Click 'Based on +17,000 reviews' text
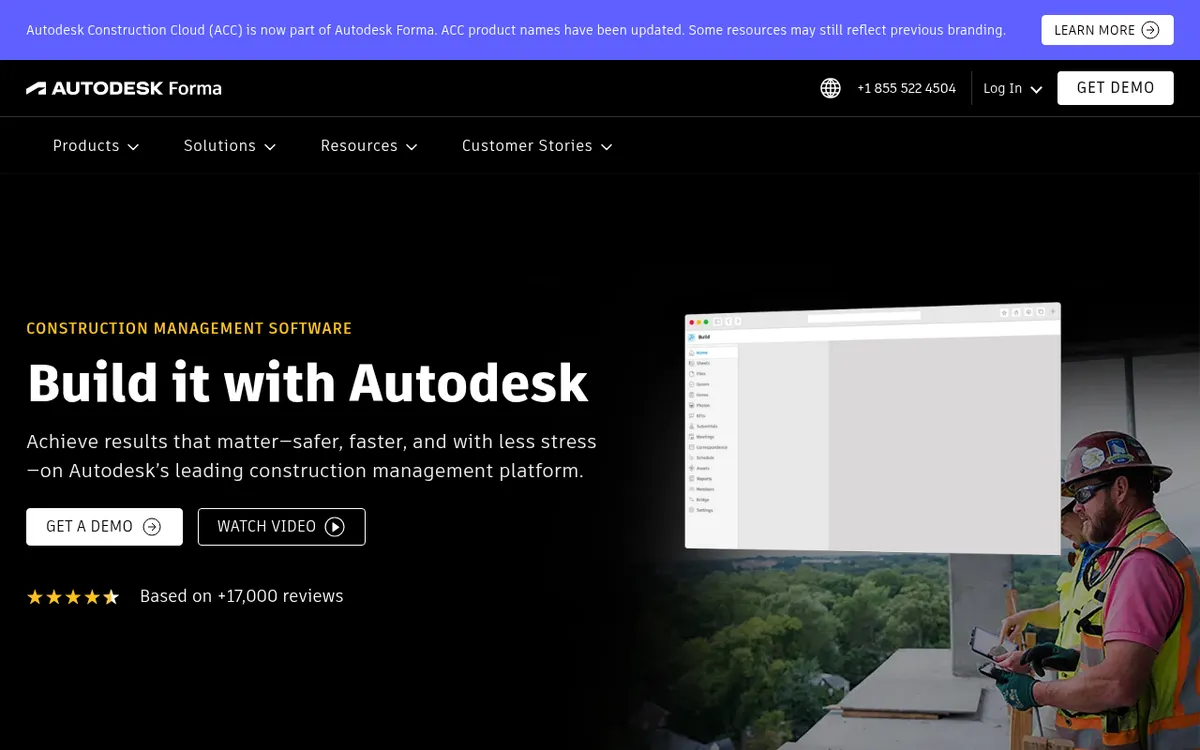 click(241, 596)
